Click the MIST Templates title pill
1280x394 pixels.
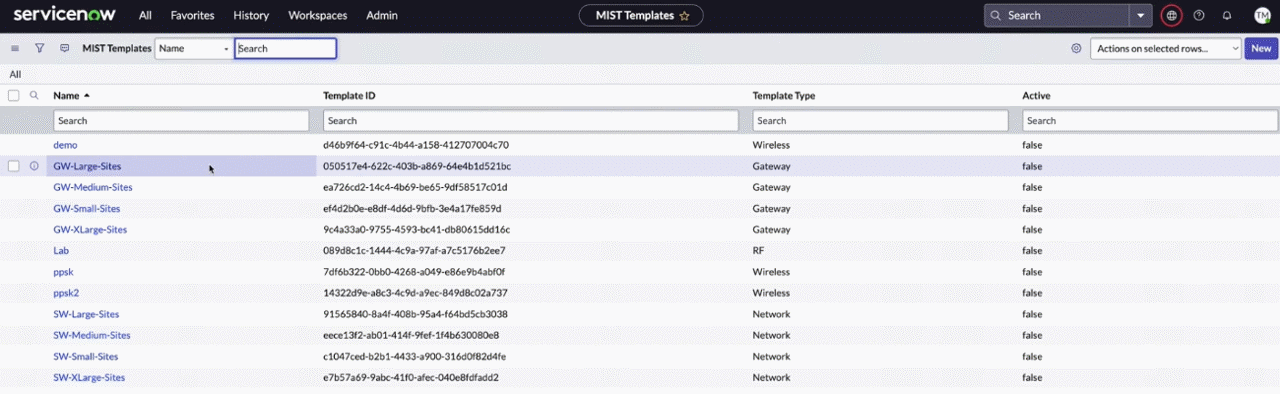coord(641,16)
